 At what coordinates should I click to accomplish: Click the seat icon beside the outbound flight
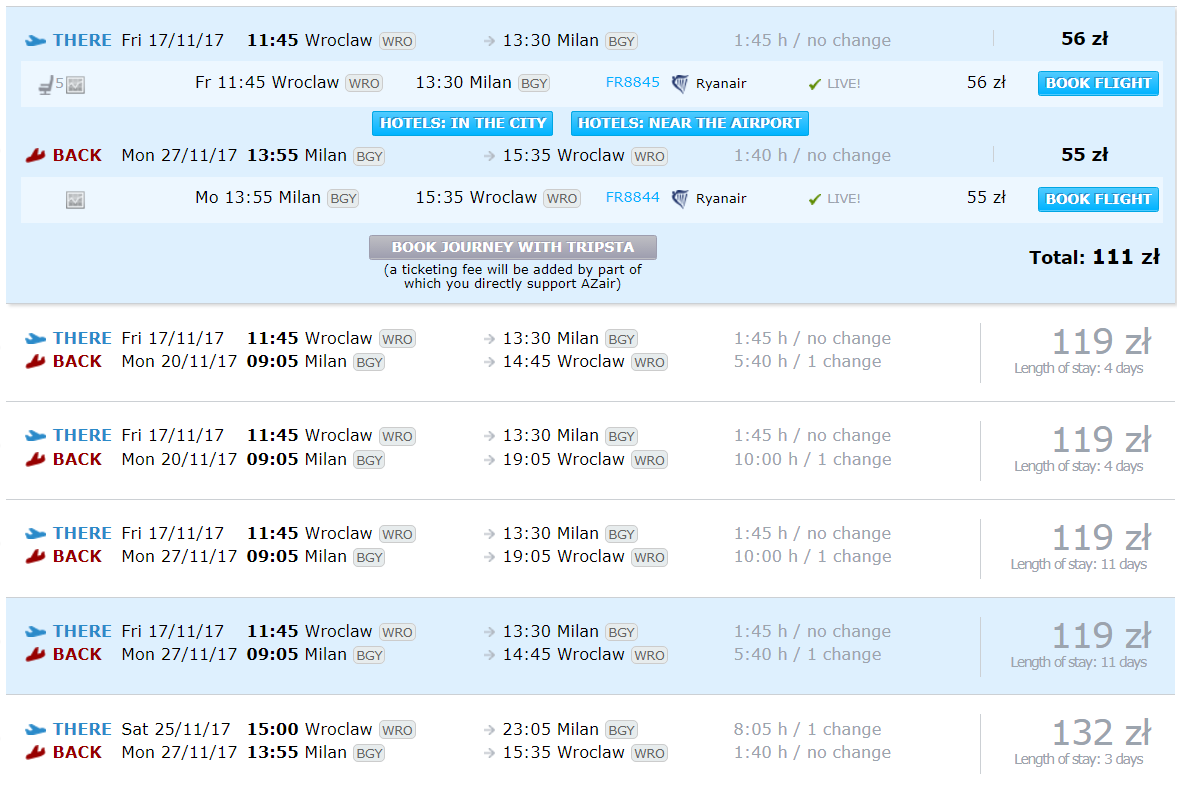click(x=46, y=85)
